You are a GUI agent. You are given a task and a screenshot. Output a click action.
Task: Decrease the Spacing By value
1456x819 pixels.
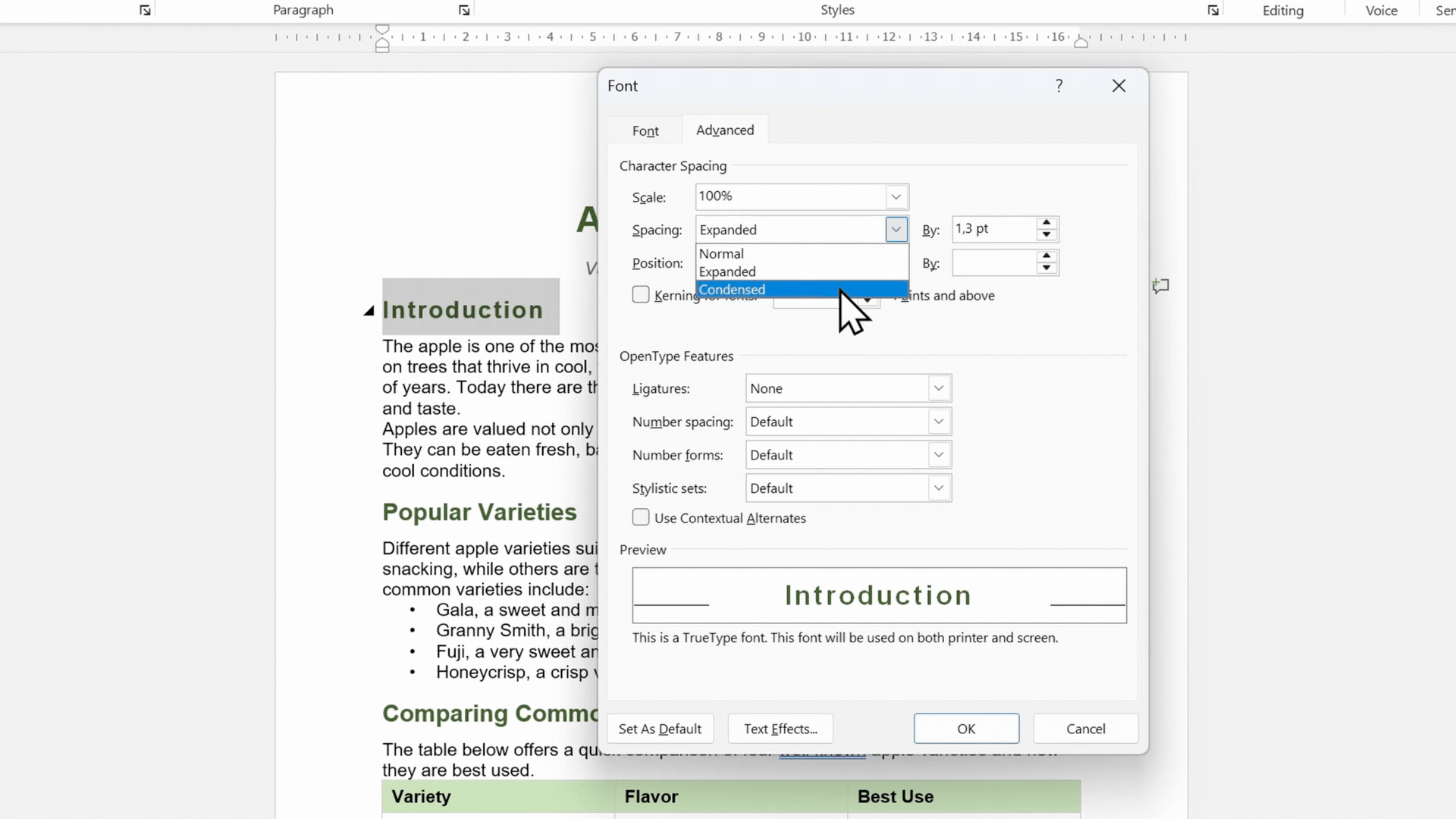tap(1046, 235)
